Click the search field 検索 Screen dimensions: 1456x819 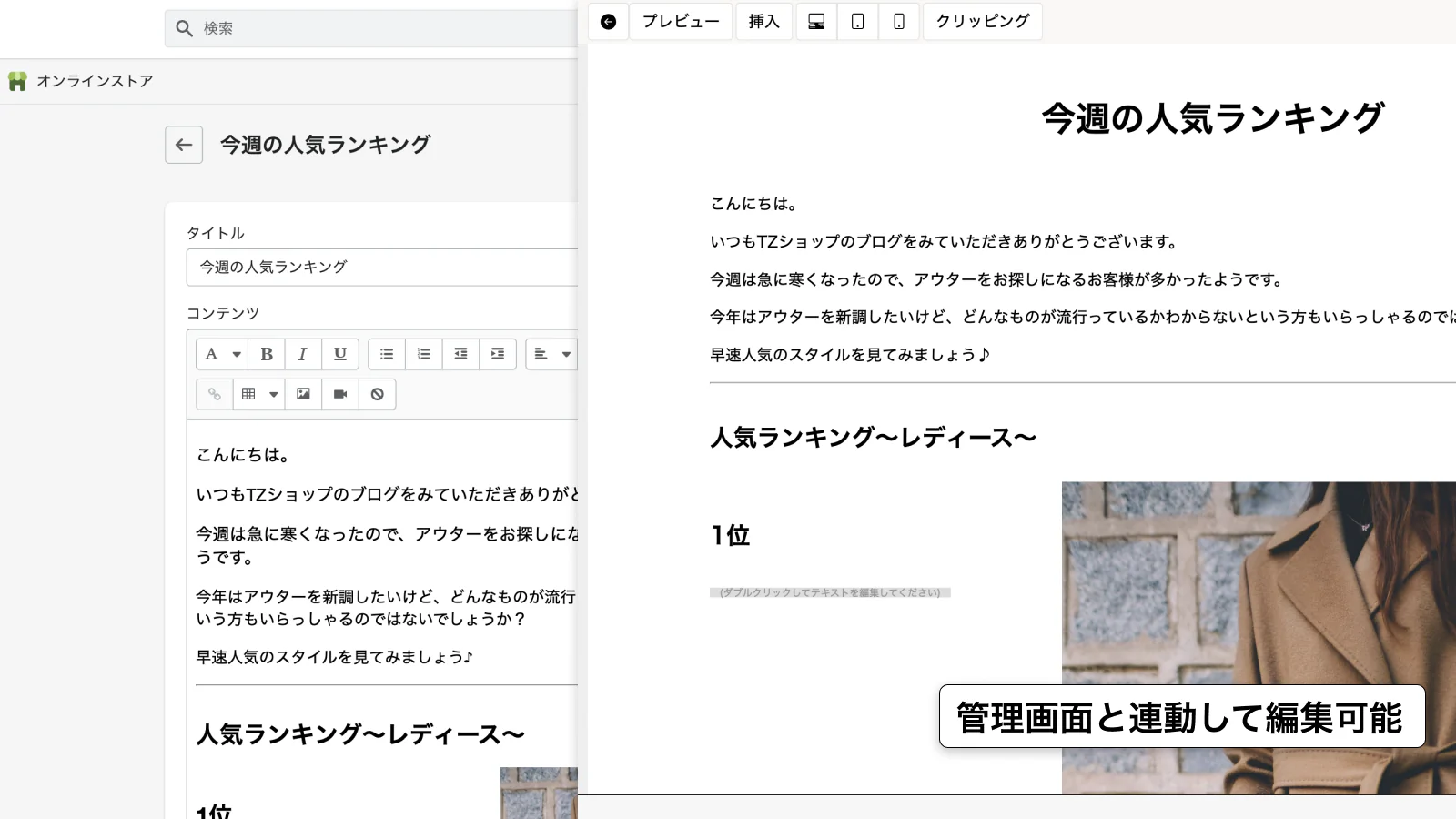point(371,28)
